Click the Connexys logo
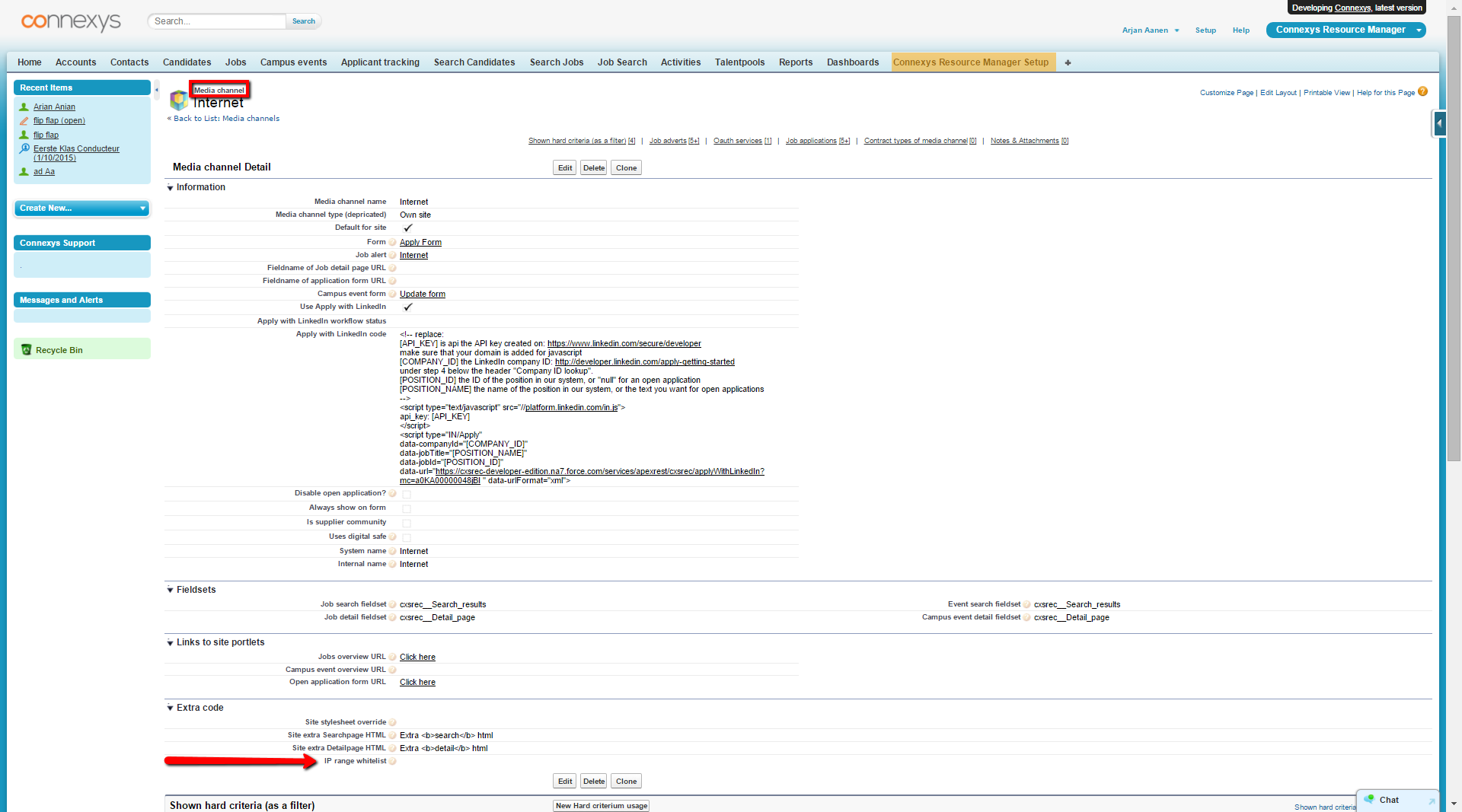The height and width of the screenshot is (812, 1462). coord(71,21)
